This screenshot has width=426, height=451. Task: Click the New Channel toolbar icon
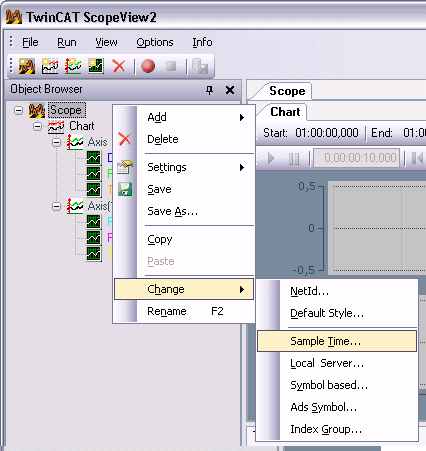pos(96,66)
